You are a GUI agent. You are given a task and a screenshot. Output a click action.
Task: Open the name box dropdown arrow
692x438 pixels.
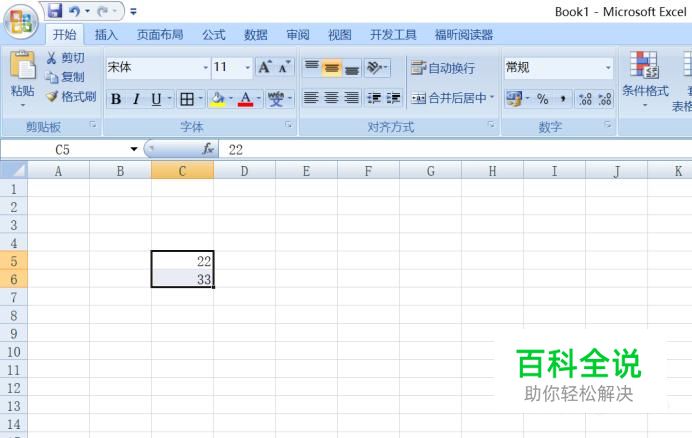pos(134,149)
